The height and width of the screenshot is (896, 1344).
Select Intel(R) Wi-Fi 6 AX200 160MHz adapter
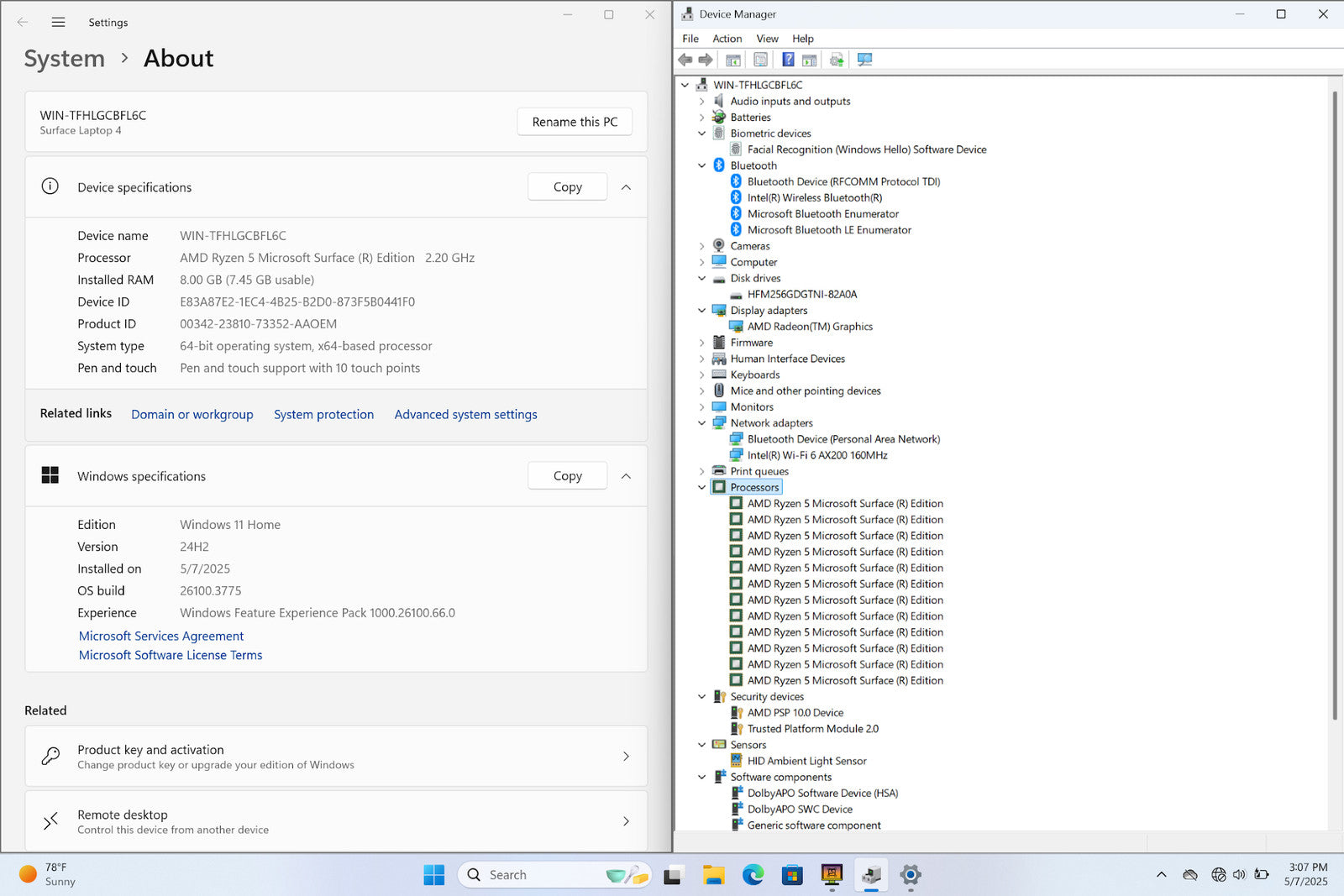click(x=817, y=455)
